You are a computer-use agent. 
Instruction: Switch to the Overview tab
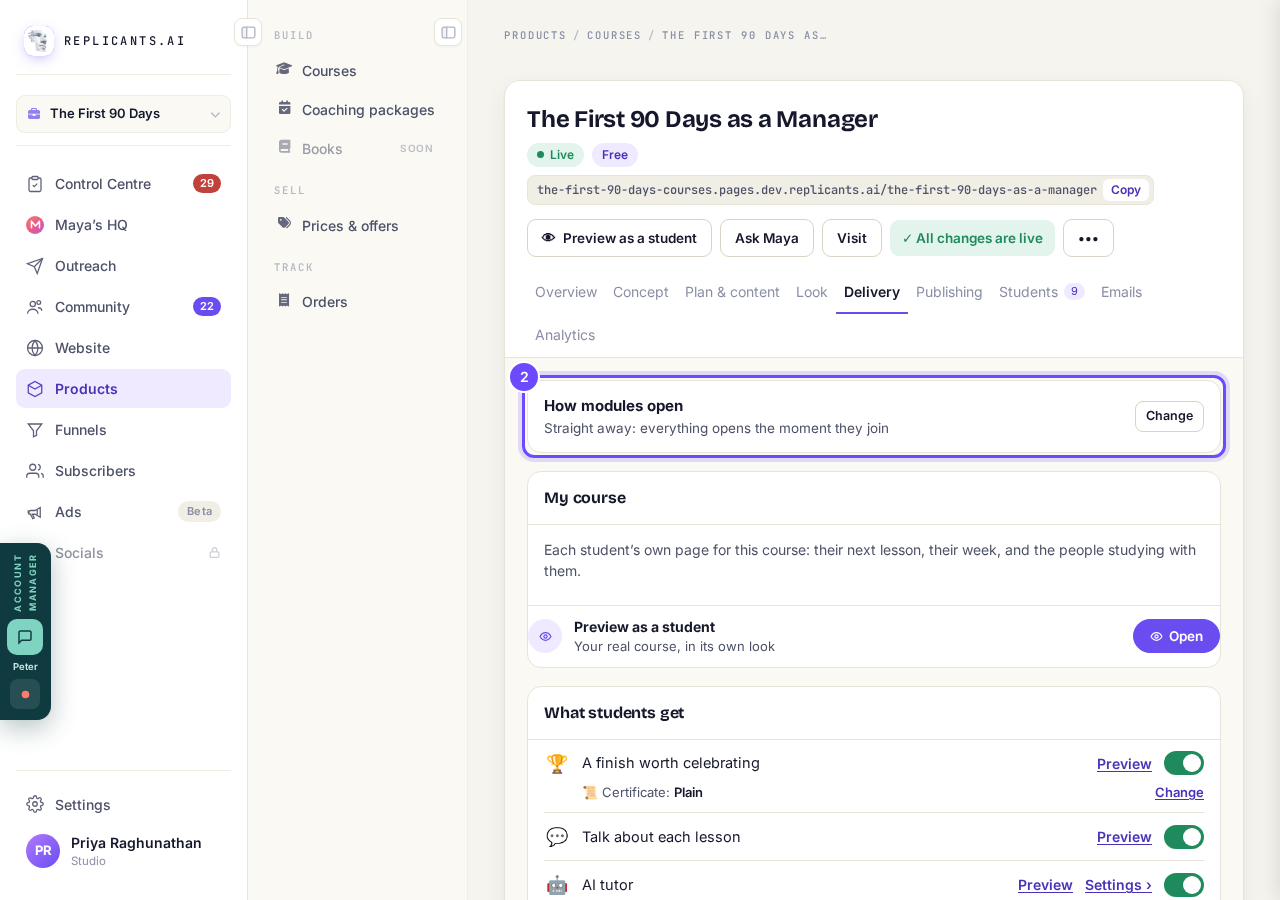566,292
